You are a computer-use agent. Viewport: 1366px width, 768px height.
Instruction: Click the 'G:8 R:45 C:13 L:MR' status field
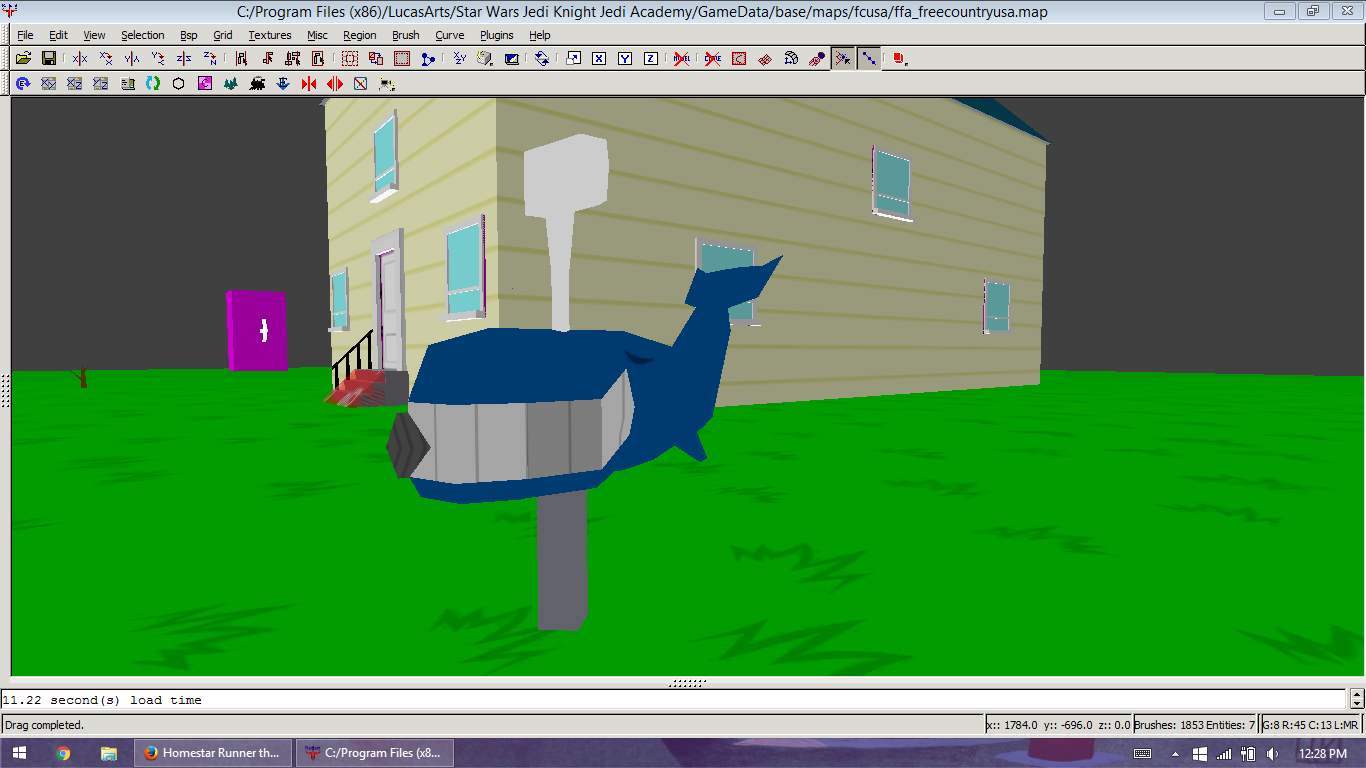pos(1311,725)
